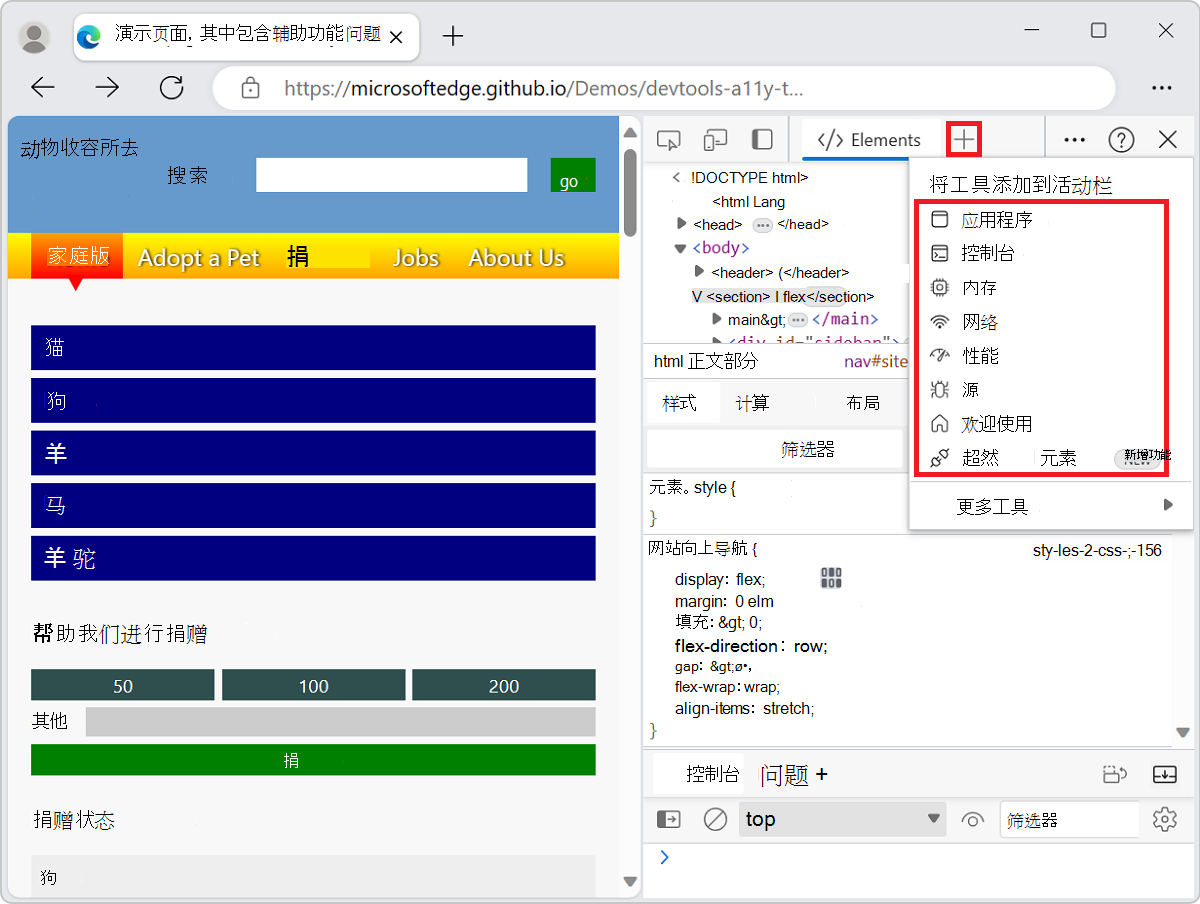Collapse the Quick View drawer icon

pyautogui.click(x=1165, y=774)
